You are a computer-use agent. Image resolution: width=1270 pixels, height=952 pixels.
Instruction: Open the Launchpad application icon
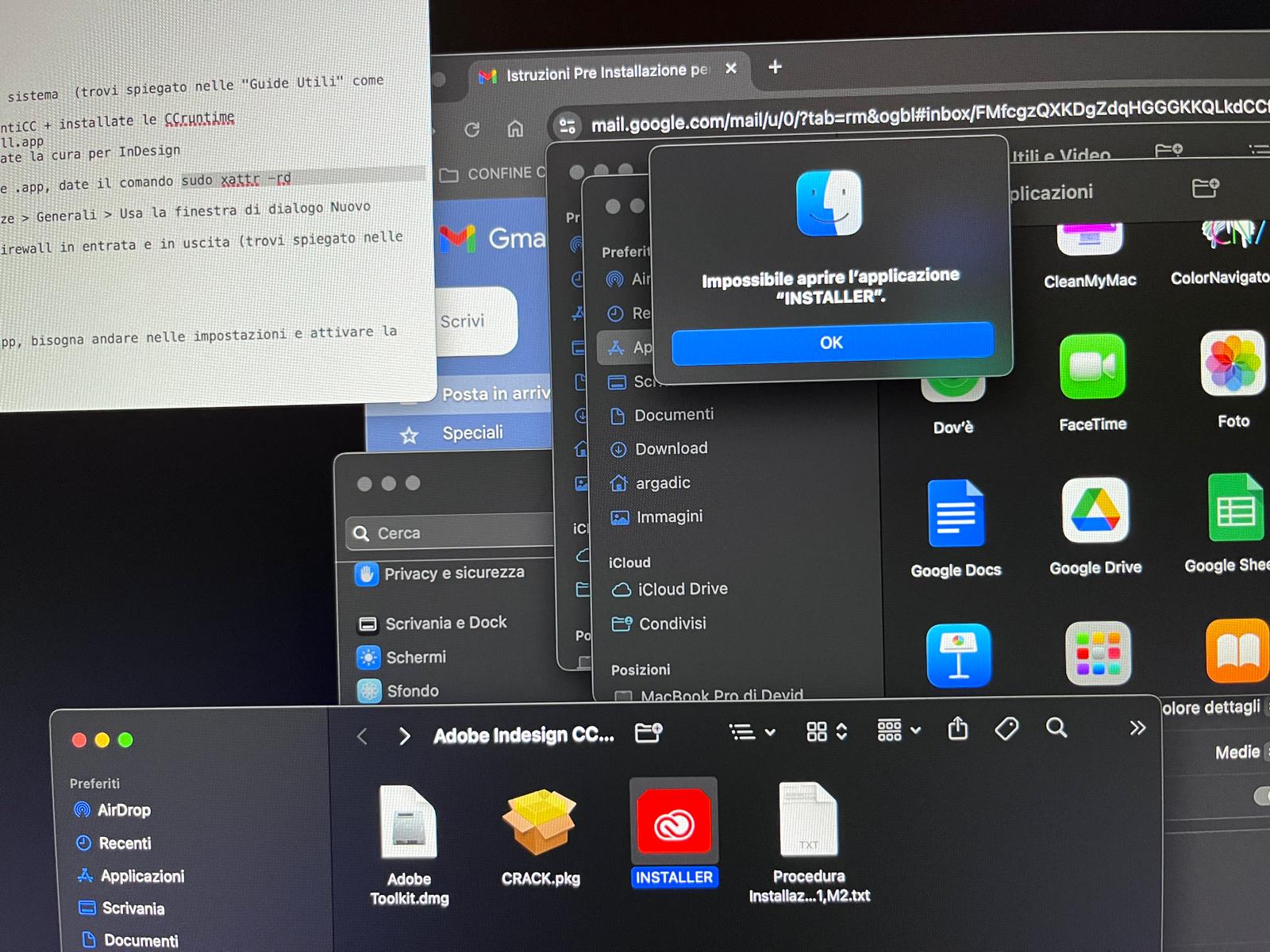point(1098,653)
